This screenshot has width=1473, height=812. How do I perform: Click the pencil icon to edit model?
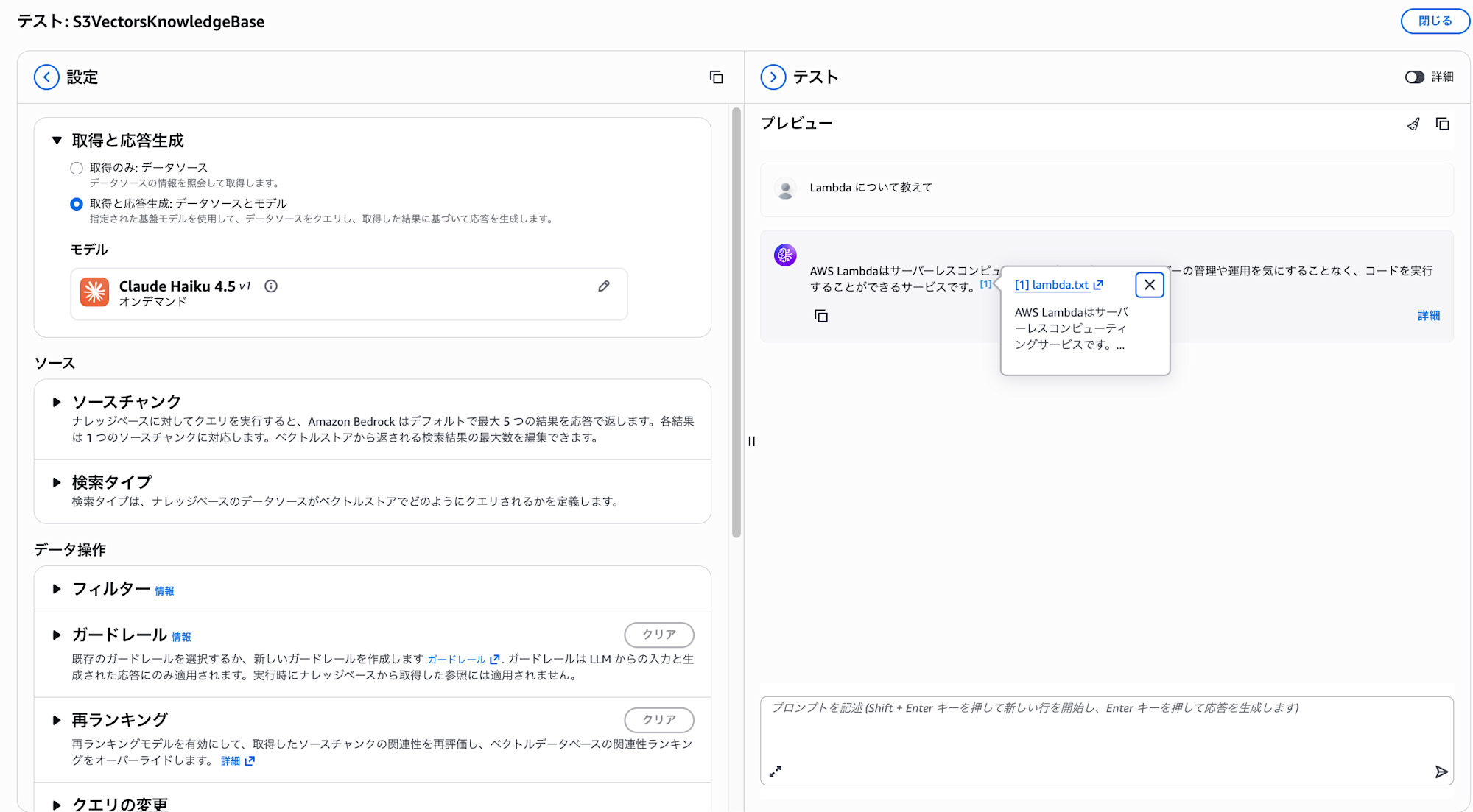coord(604,286)
